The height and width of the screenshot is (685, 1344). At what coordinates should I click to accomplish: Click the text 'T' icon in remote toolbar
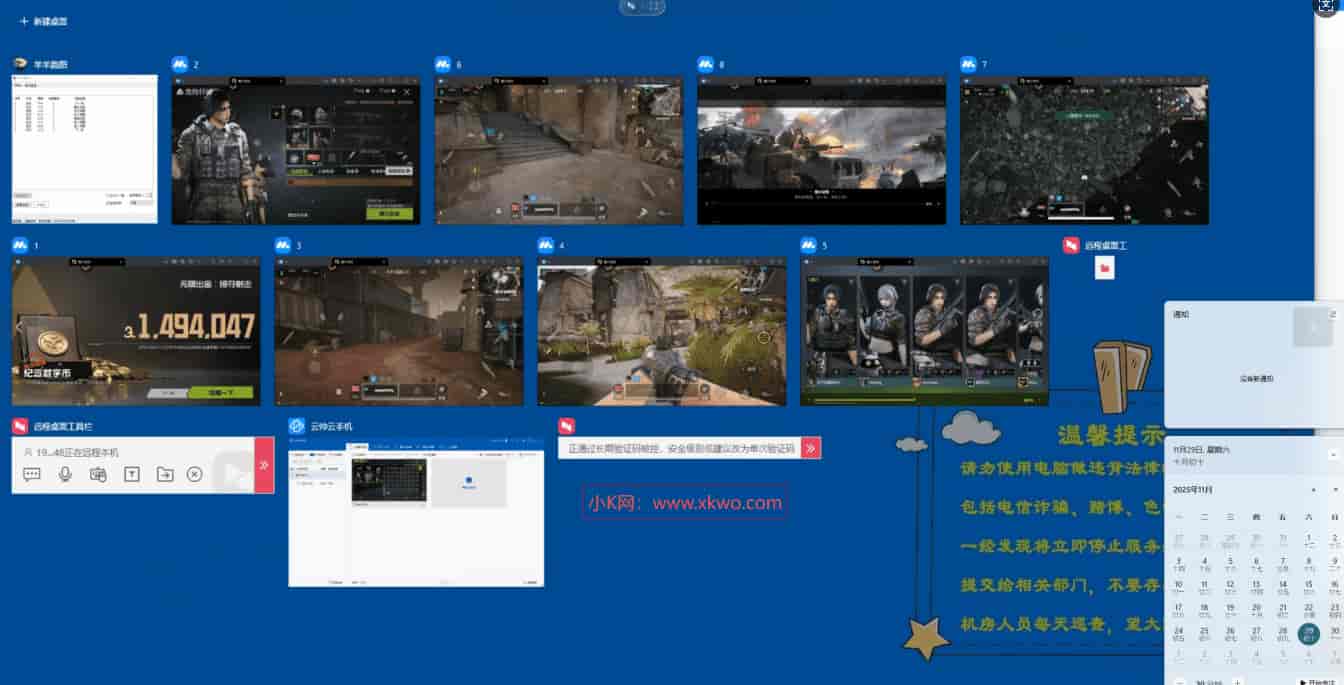coord(131,474)
